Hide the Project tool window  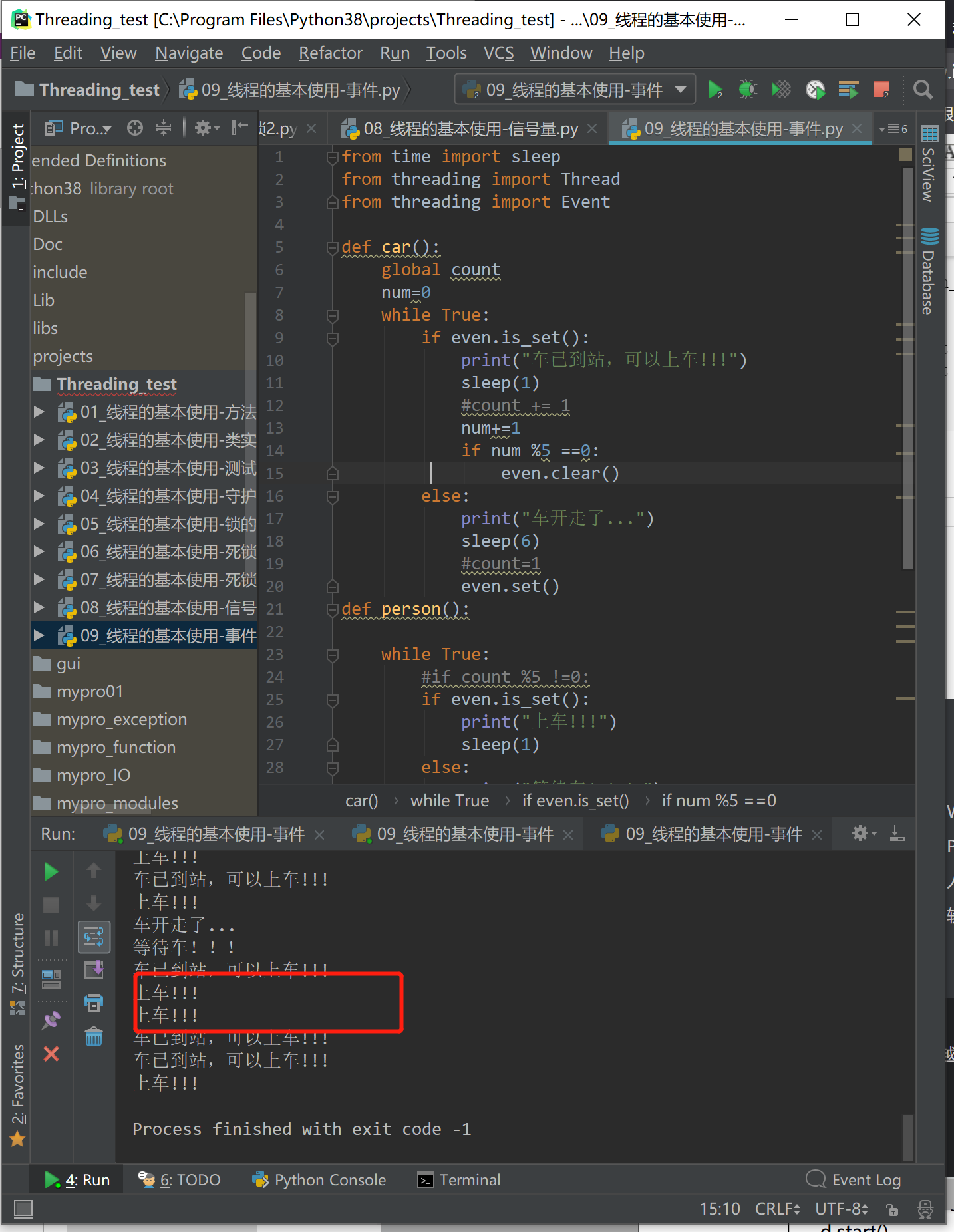coord(239,128)
